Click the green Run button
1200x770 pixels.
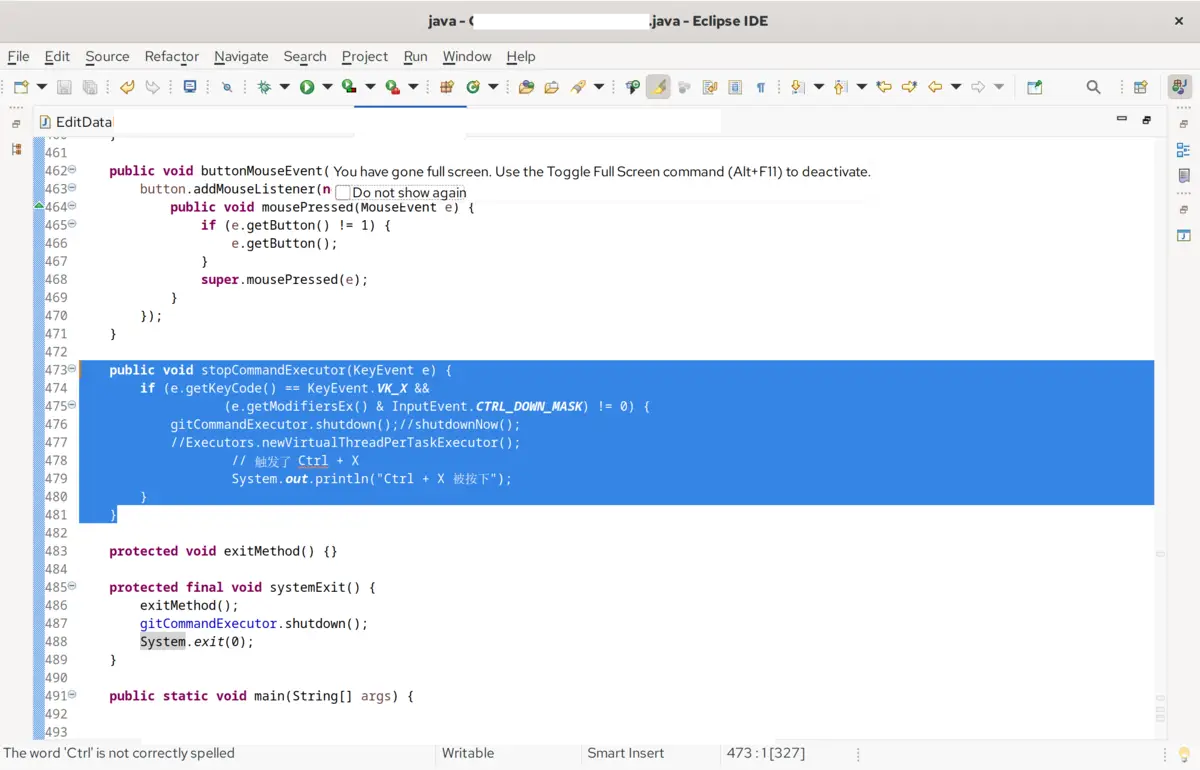coord(307,87)
